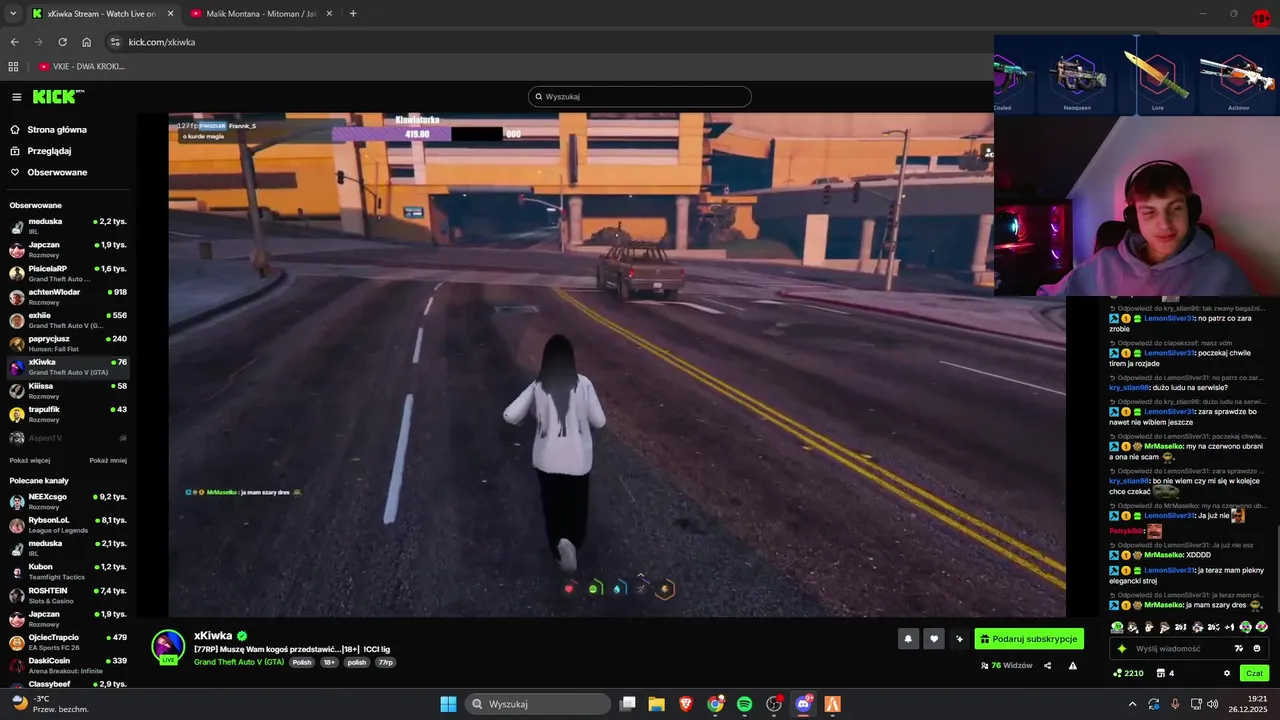Open followed channel PisicelaRP
The height and width of the screenshot is (720, 1280).
(x=68, y=273)
